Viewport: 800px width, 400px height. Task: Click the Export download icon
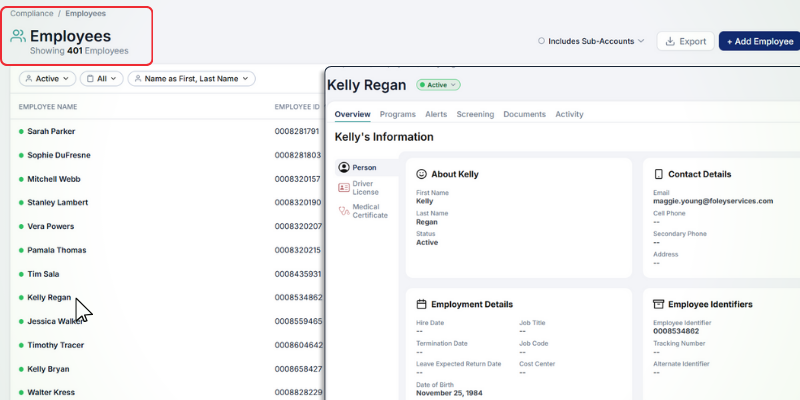pos(670,41)
